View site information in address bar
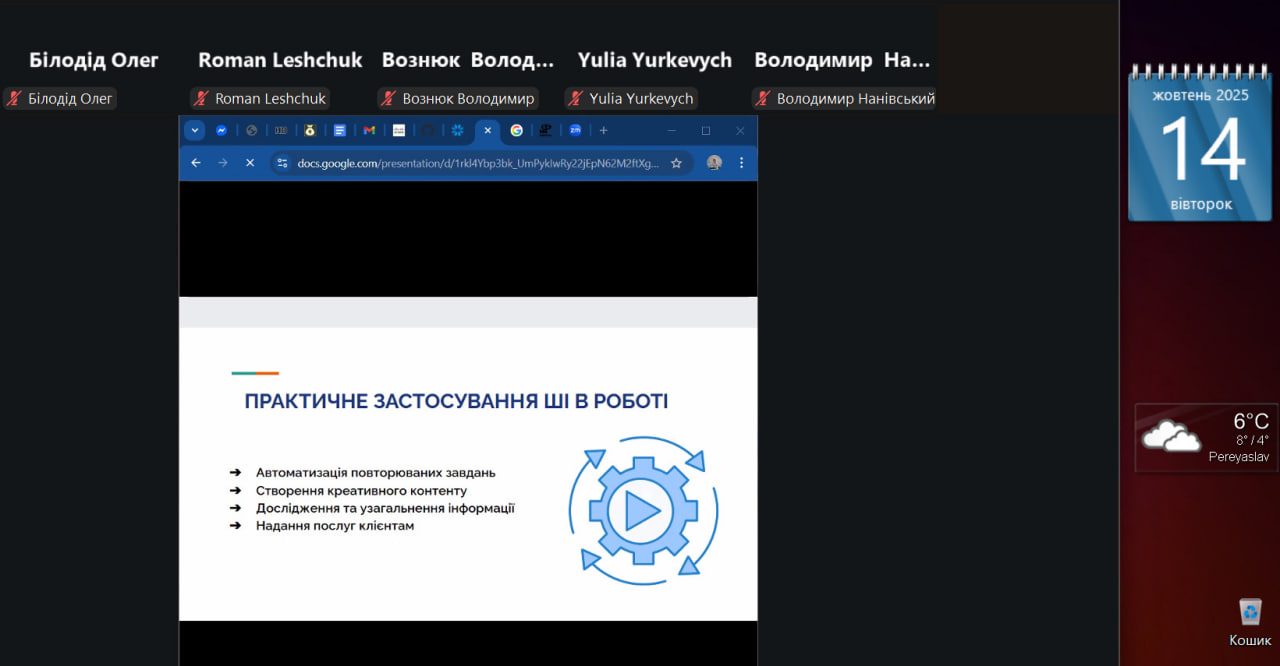Image resolution: width=1280 pixels, height=666 pixels. point(282,163)
